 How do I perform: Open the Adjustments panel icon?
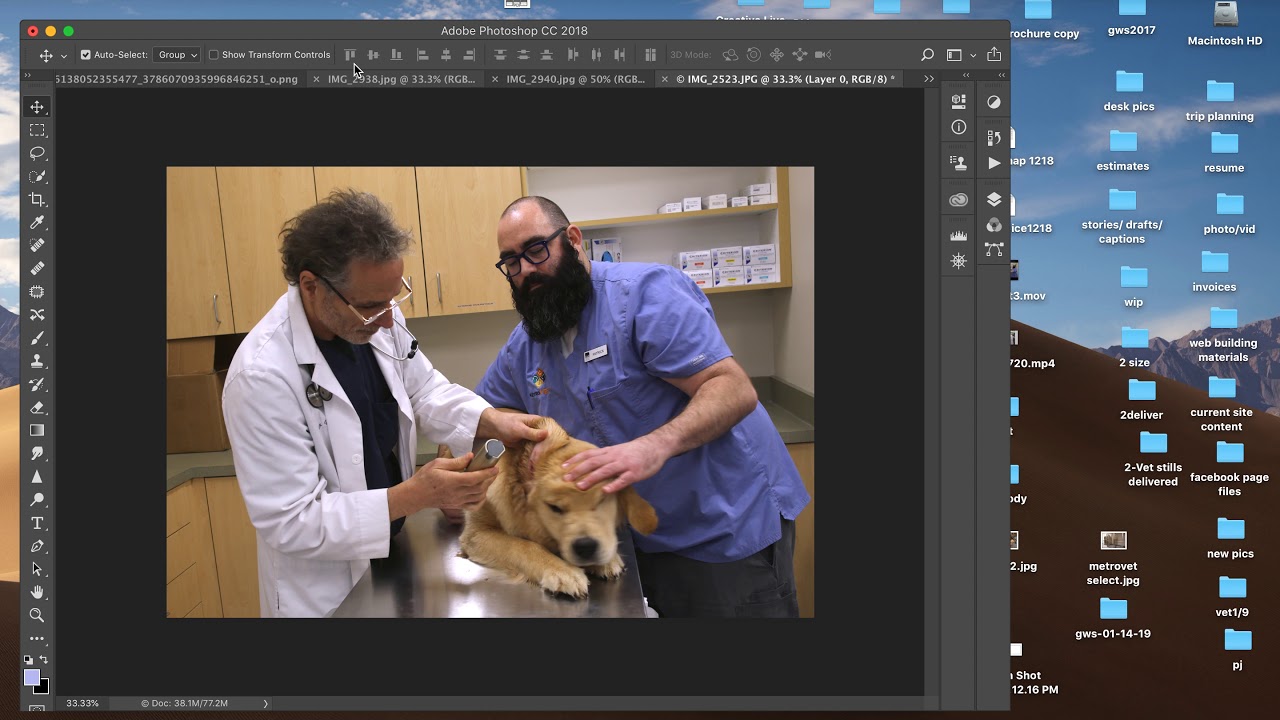coord(994,102)
